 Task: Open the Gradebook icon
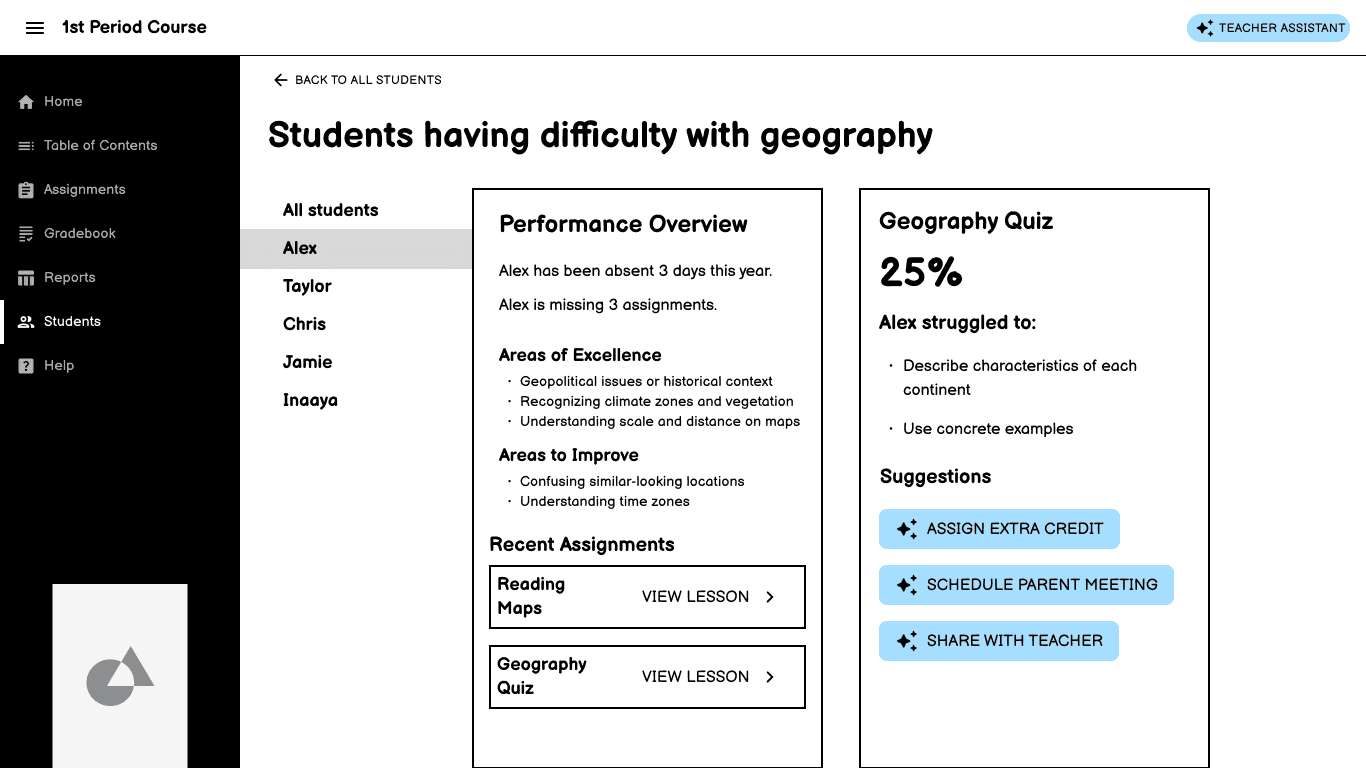pos(24,233)
